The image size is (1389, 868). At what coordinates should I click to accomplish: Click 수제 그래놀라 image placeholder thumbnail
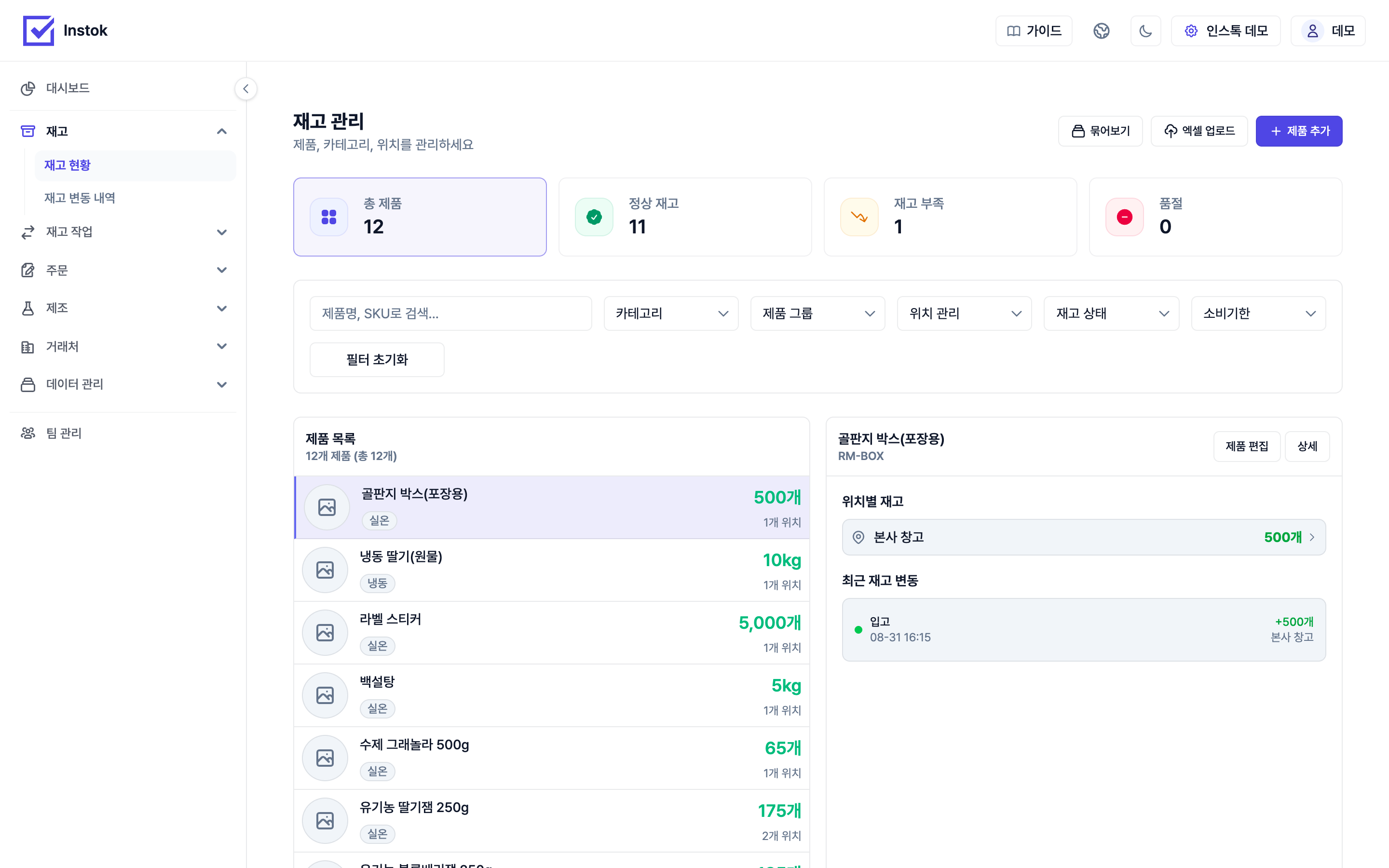tap(325, 758)
